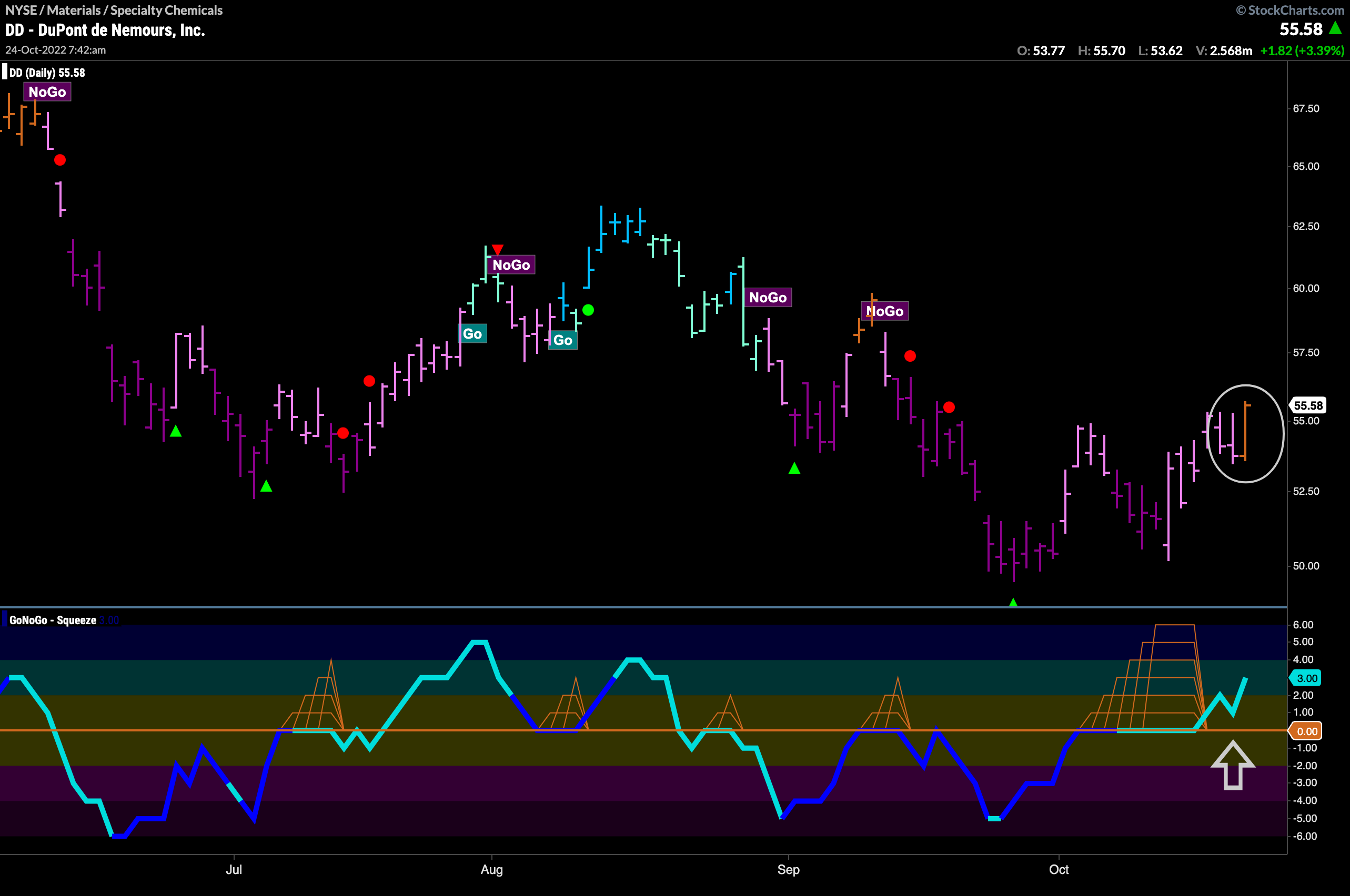Click the red dot right of September NoGo
The height and width of the screenshot is (896, 1350).
(x=910, y=357)
